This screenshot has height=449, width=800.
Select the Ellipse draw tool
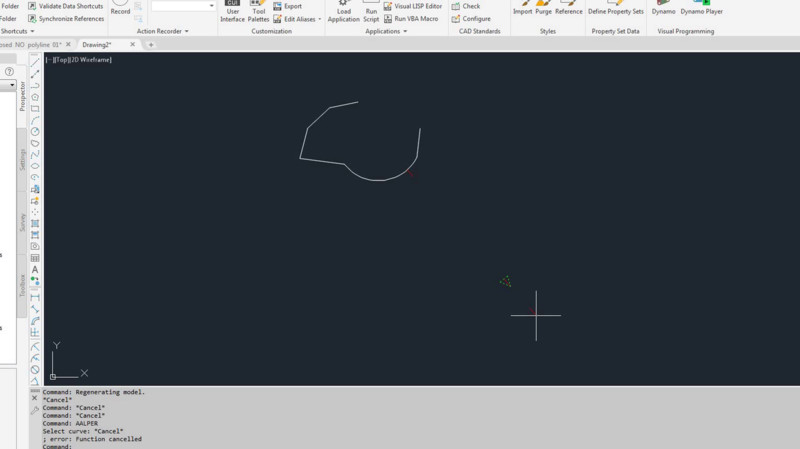(x=35, y=166)
